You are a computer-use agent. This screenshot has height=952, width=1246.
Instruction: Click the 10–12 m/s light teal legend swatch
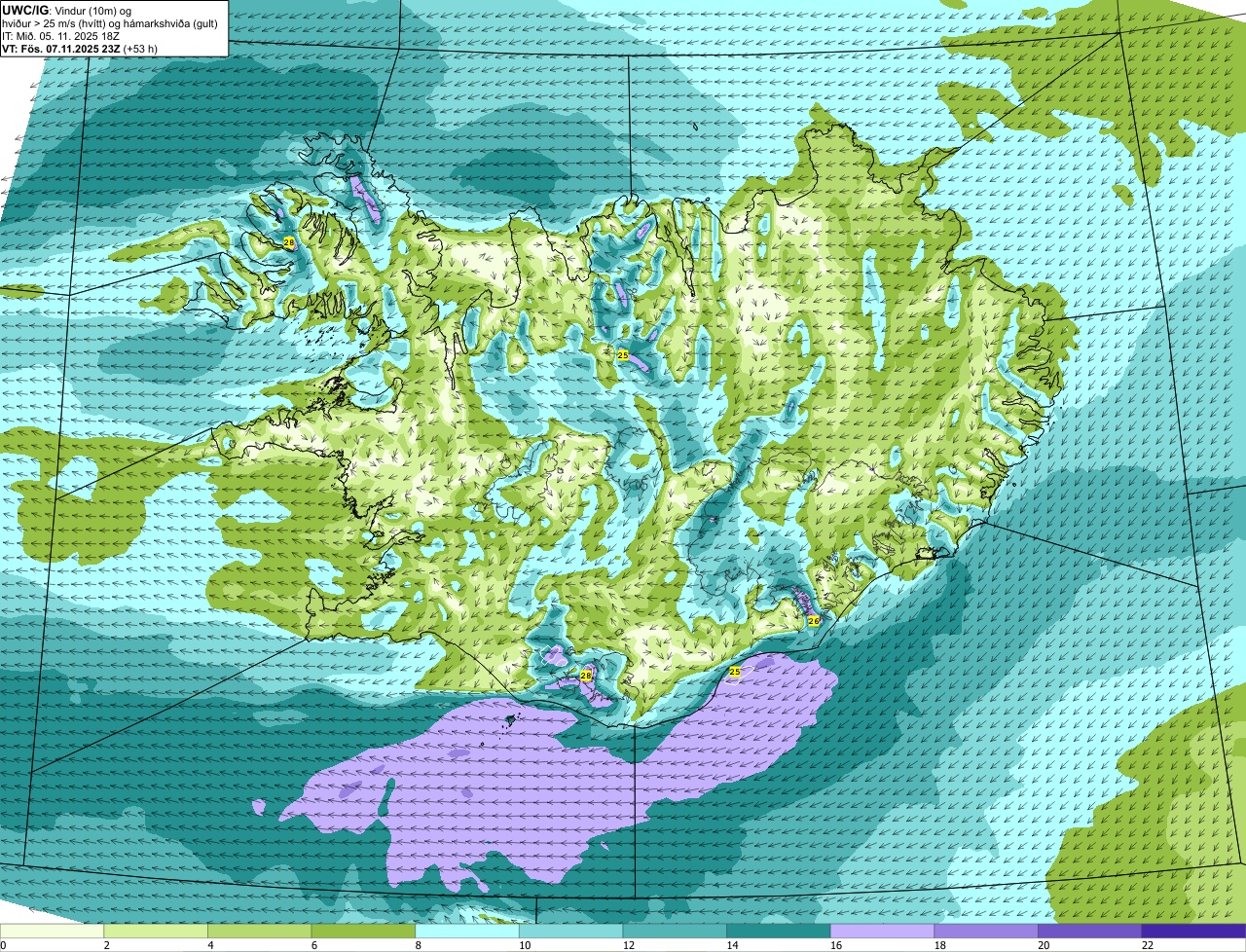tap(570, 931)
